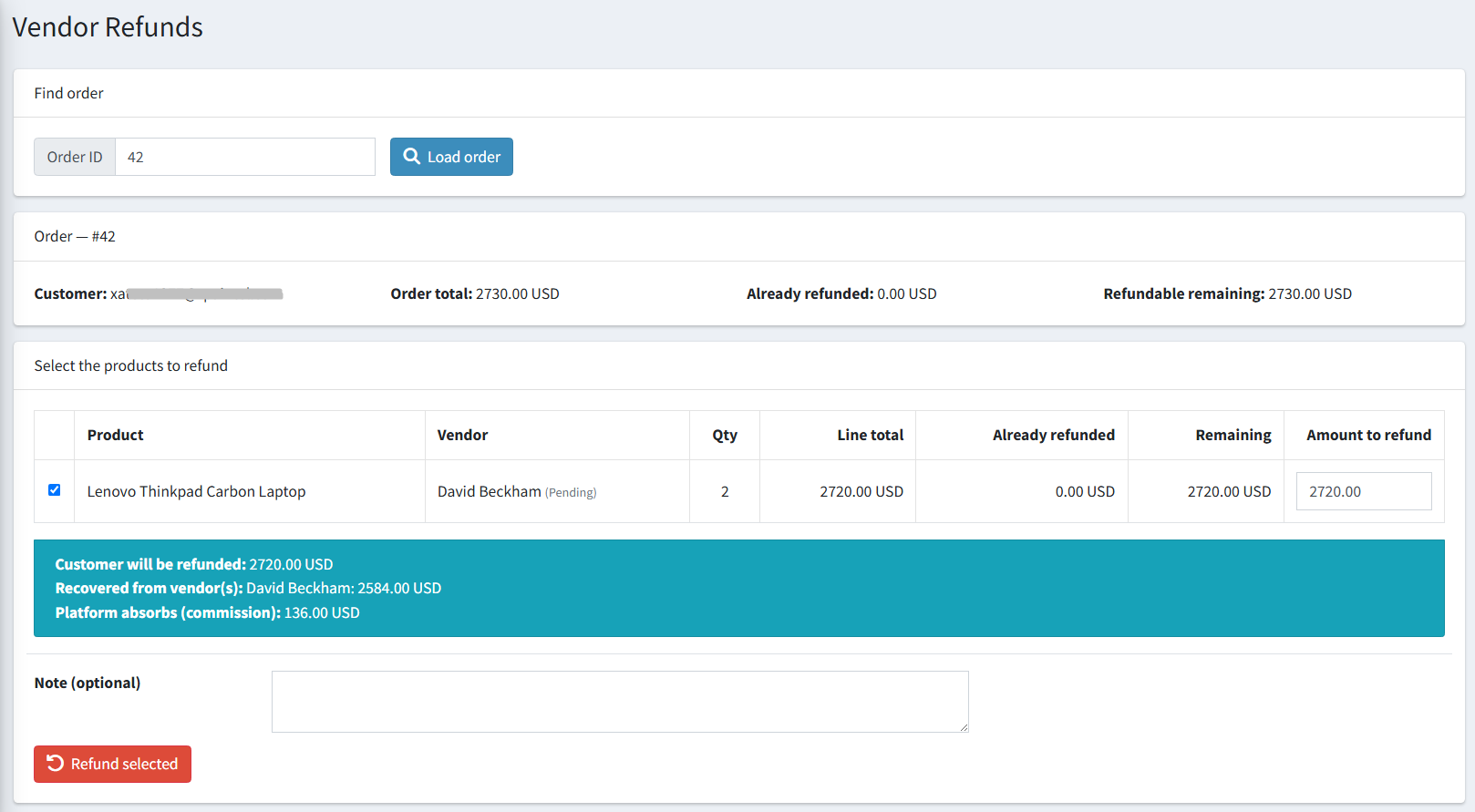
Task: Click the Note (optional) label
Action: click(x=88, y=683)
